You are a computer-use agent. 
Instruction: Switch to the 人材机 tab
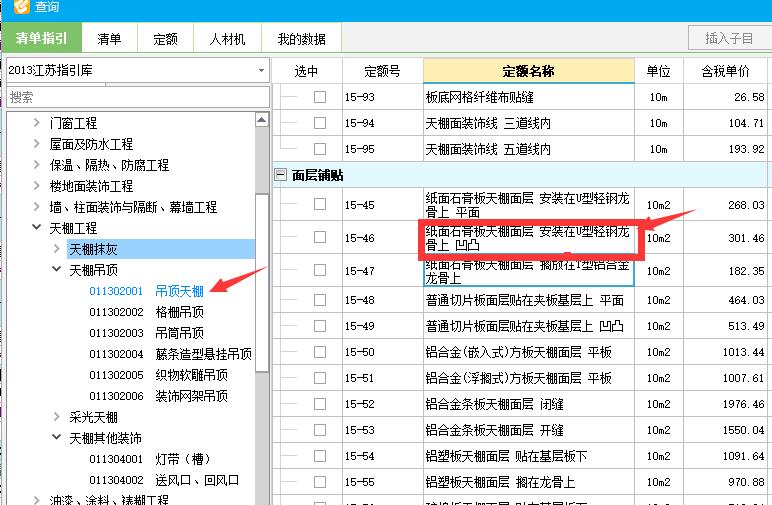point(227,38)
